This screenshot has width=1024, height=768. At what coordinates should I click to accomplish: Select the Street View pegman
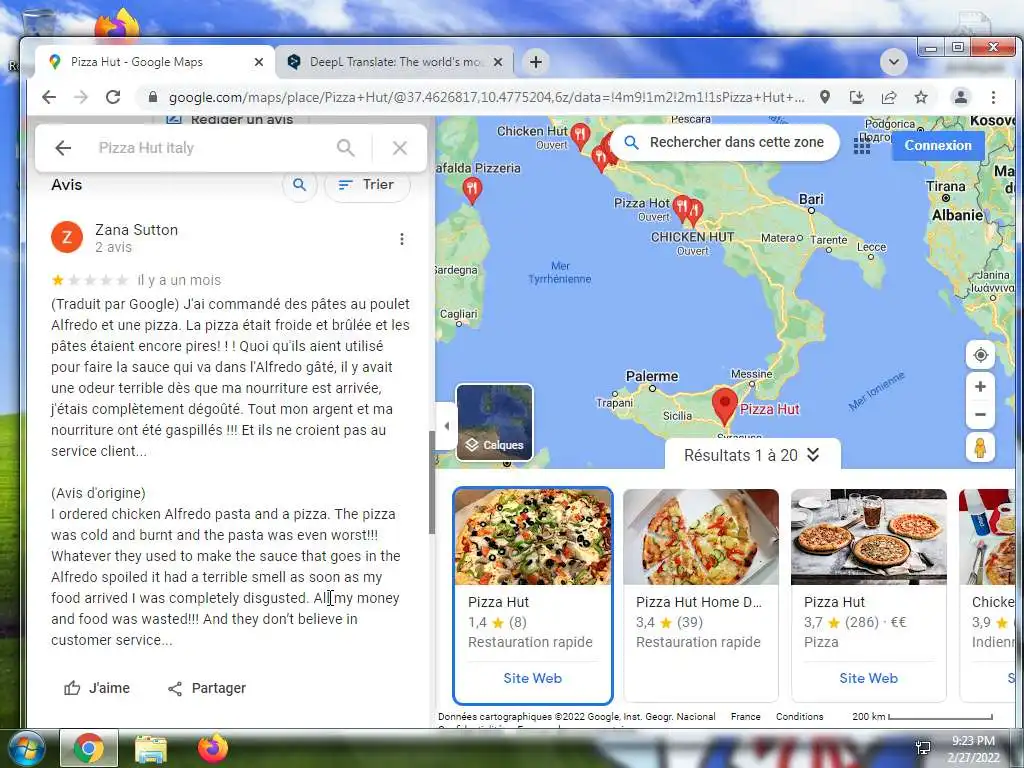[x=980, y=448]
